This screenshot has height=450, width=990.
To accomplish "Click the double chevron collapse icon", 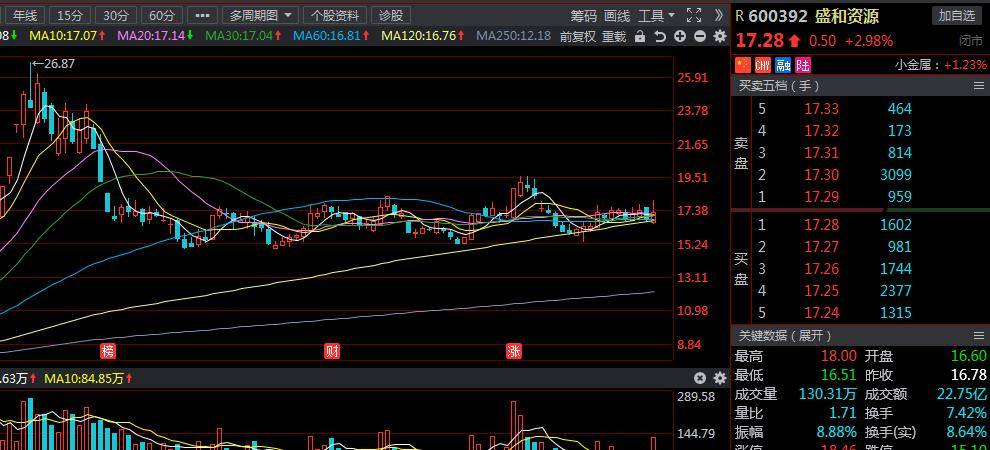I will [x=719, y=15].
